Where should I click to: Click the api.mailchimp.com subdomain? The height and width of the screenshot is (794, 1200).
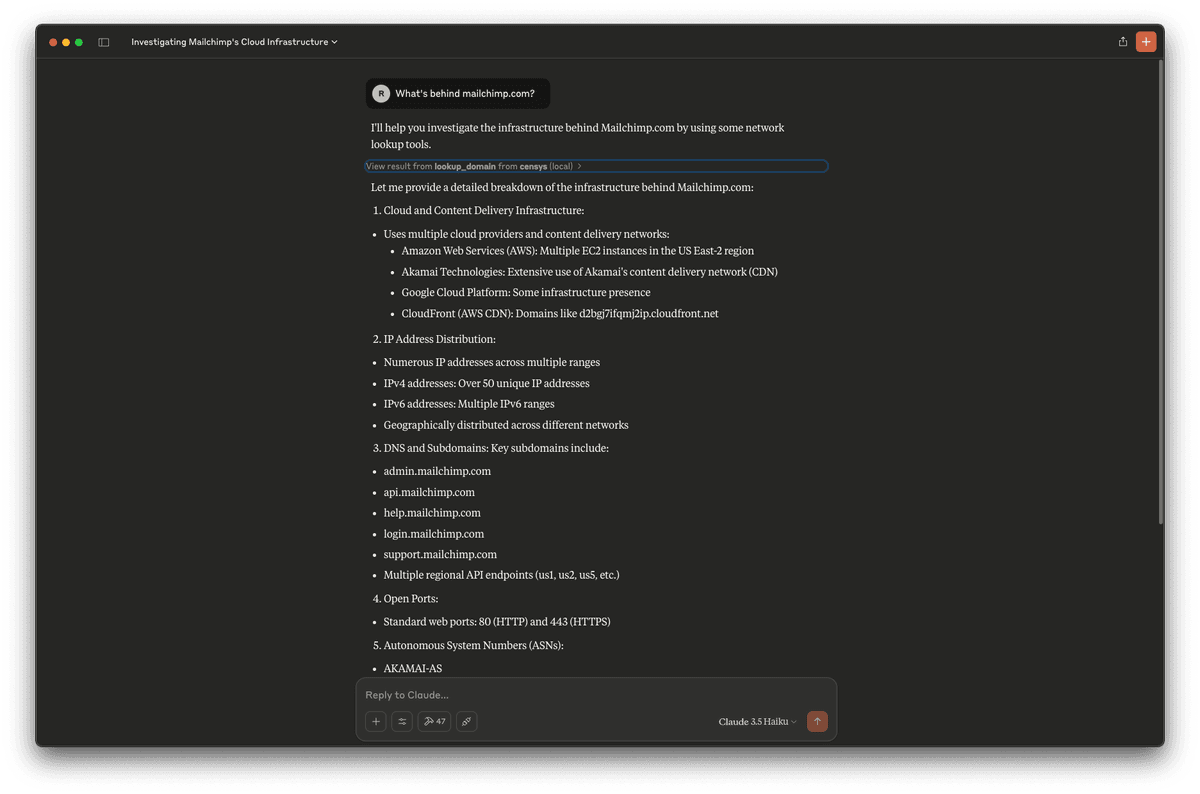429,493
